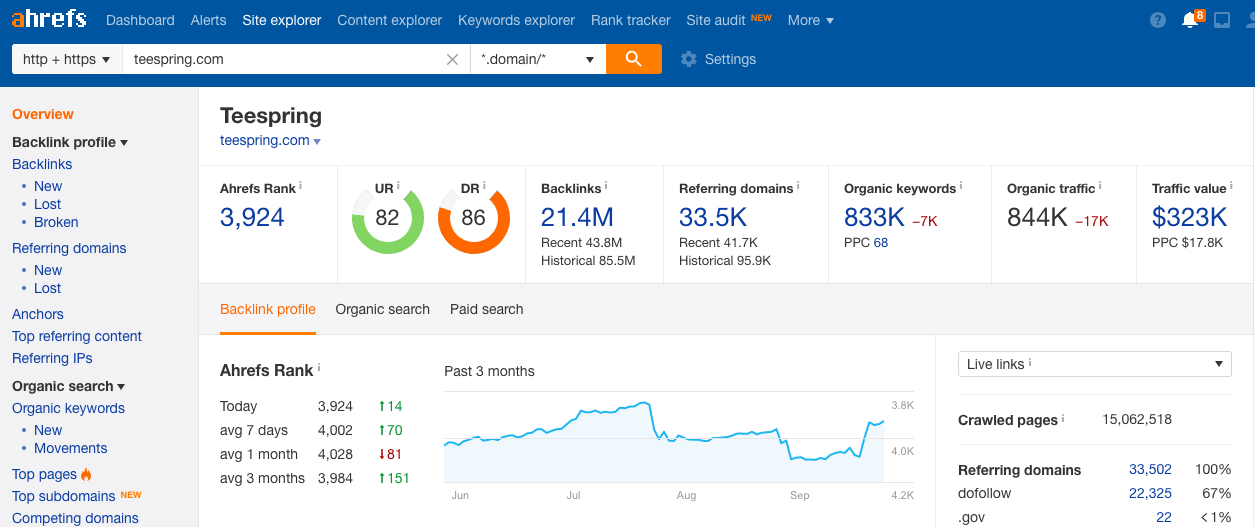Click the 22,325 dofollow count
Image resolution: width=1255 pixels, height=527 pixels.
pos(1150,493)
